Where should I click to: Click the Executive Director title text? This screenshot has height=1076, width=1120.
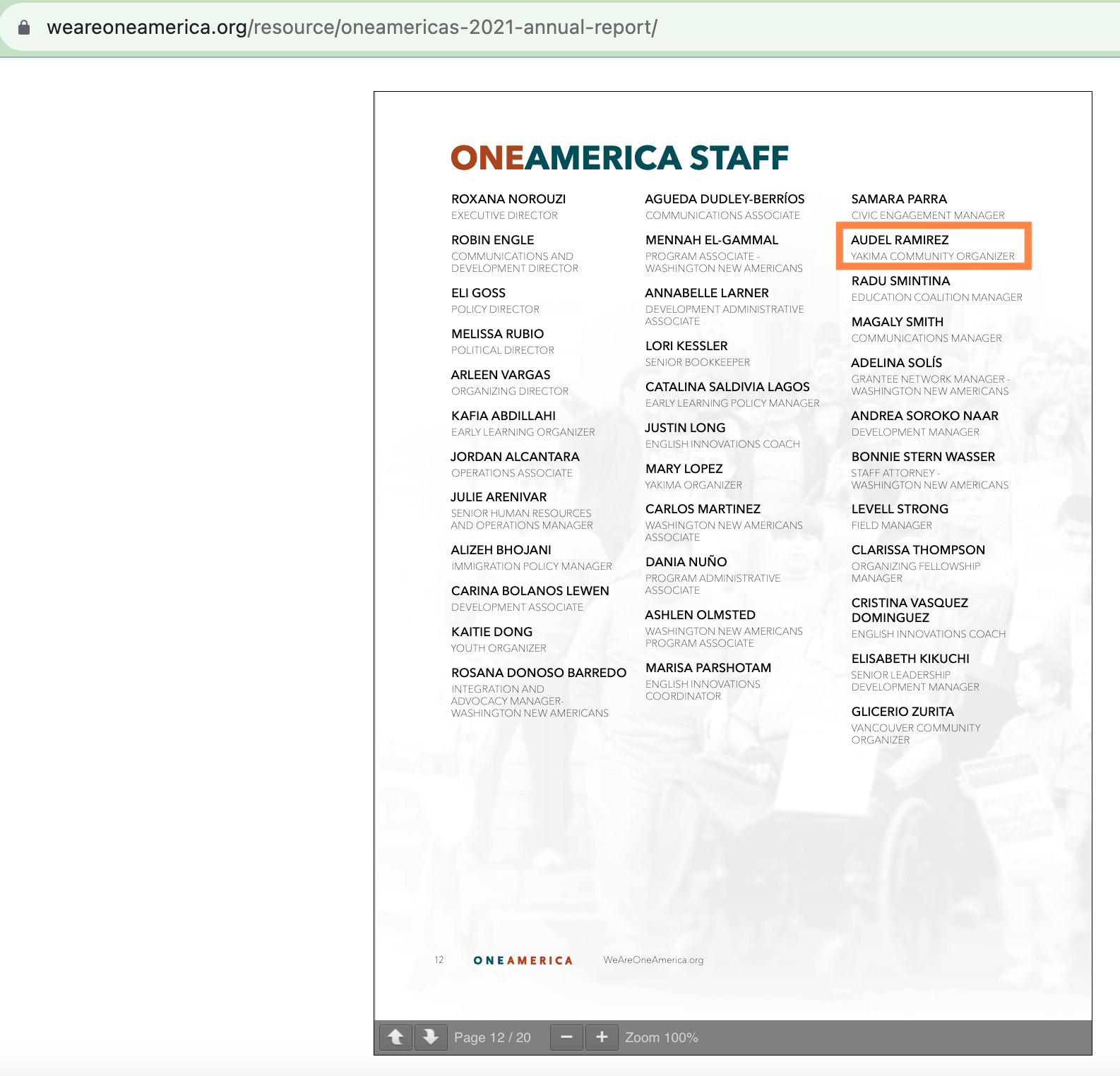coord(504,215)
